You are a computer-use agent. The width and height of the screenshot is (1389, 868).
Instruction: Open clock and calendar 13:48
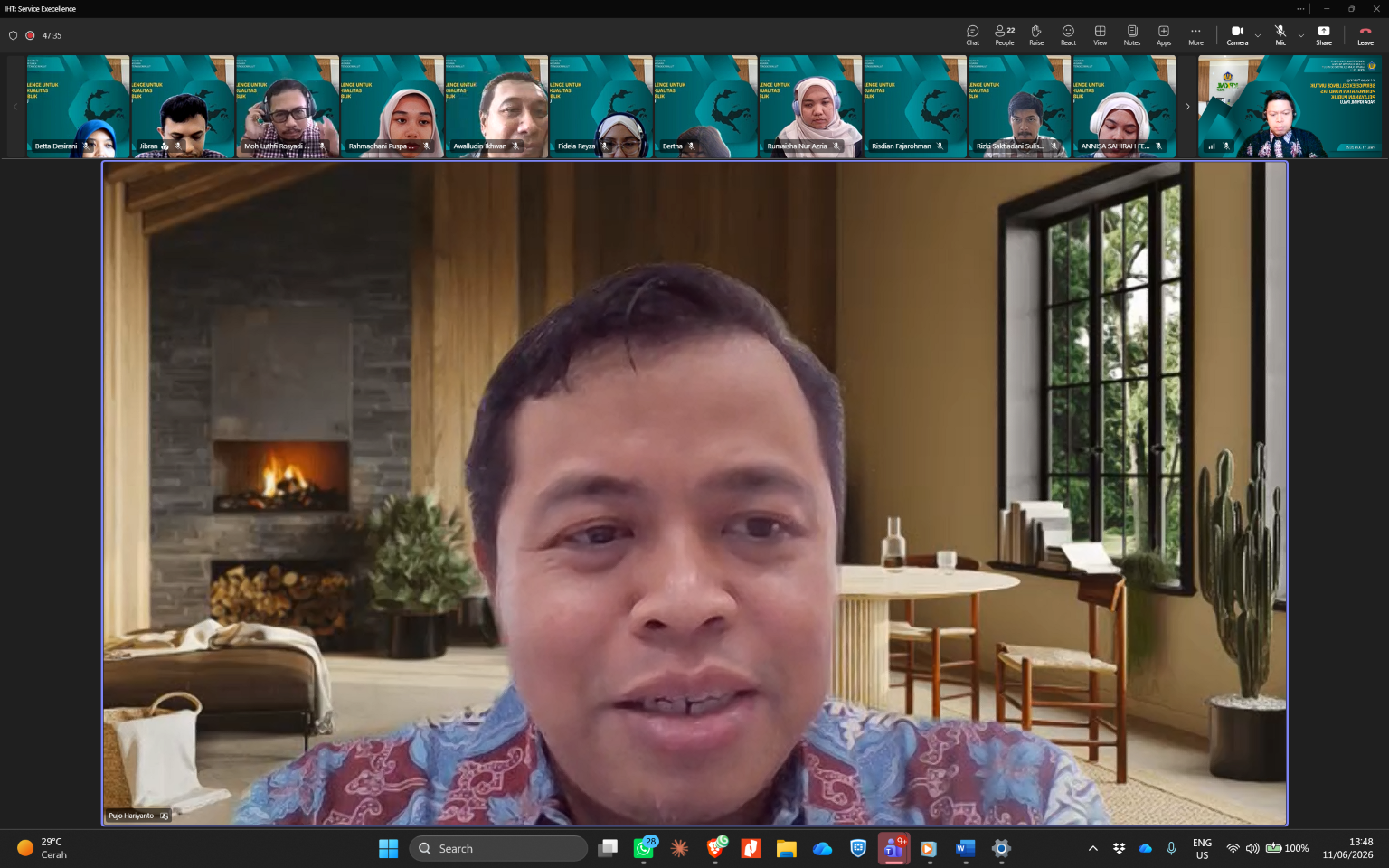point(1347,848)
